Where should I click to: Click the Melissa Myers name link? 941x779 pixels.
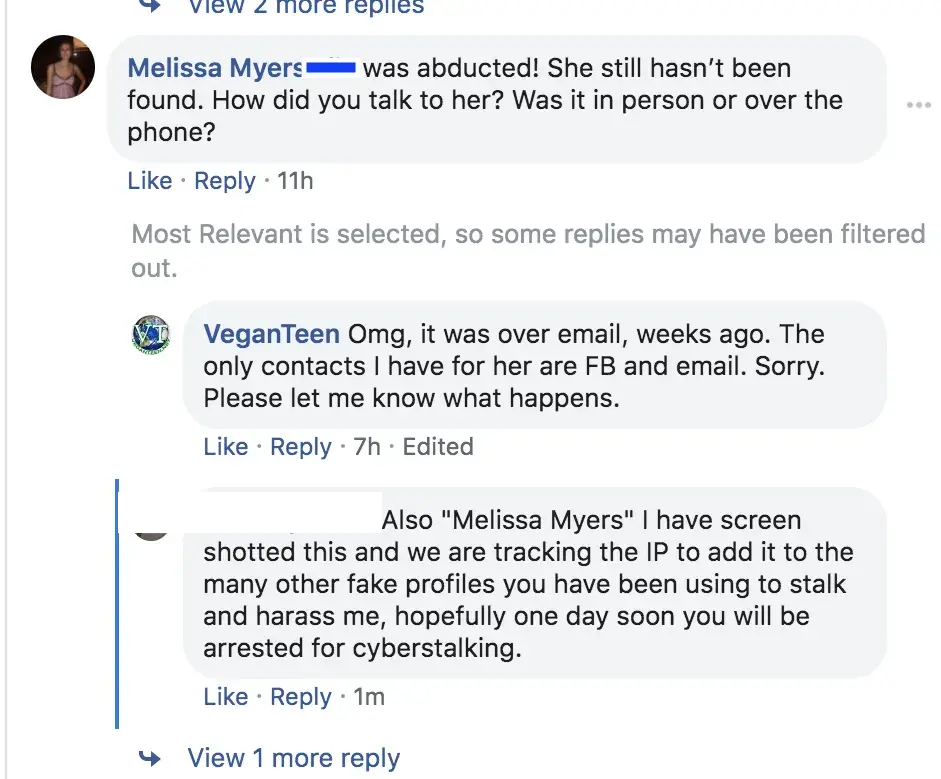pos(215,69)
